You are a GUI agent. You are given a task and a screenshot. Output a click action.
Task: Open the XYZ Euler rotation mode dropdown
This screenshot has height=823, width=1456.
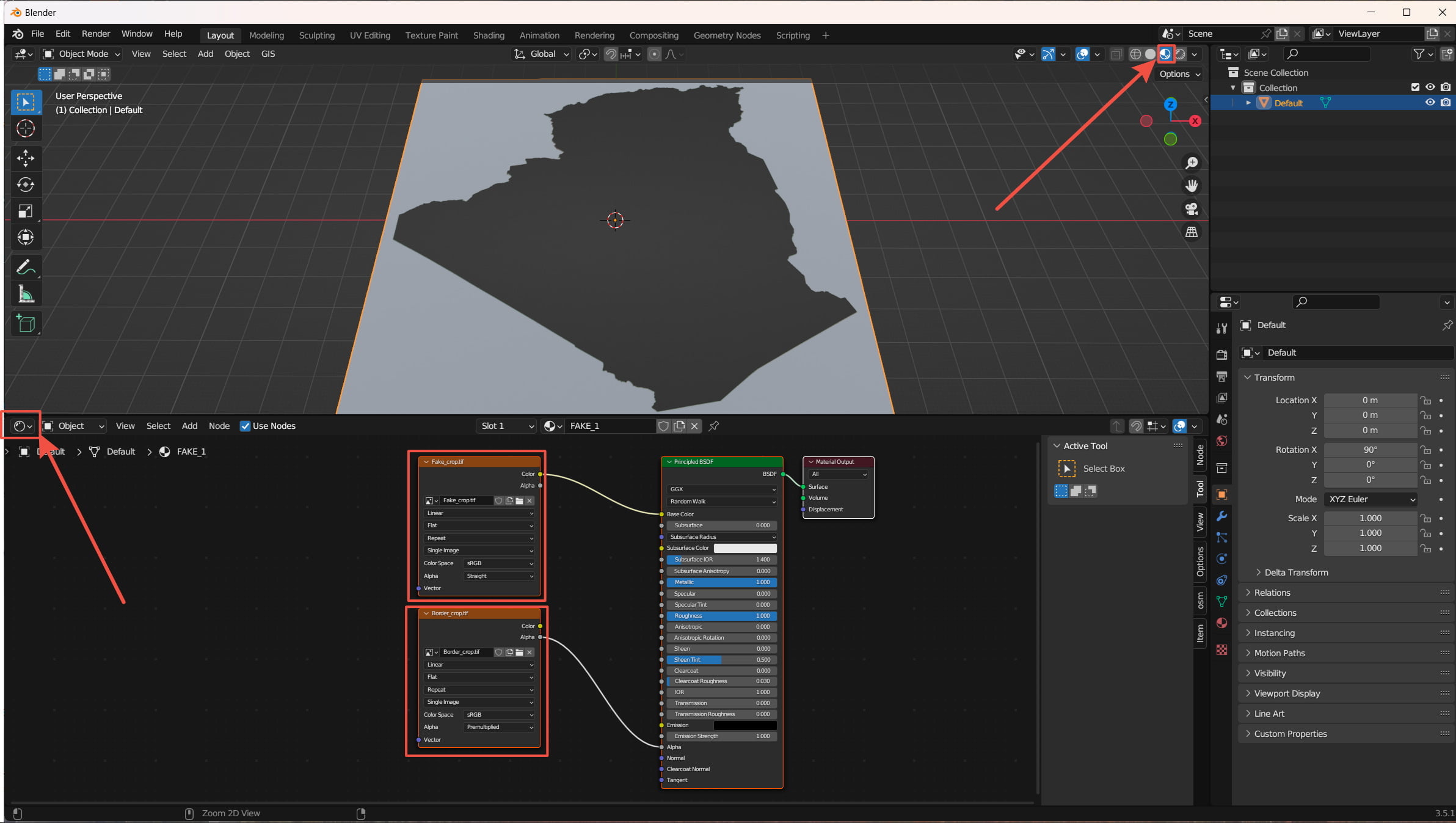(x=1370, y=499)
